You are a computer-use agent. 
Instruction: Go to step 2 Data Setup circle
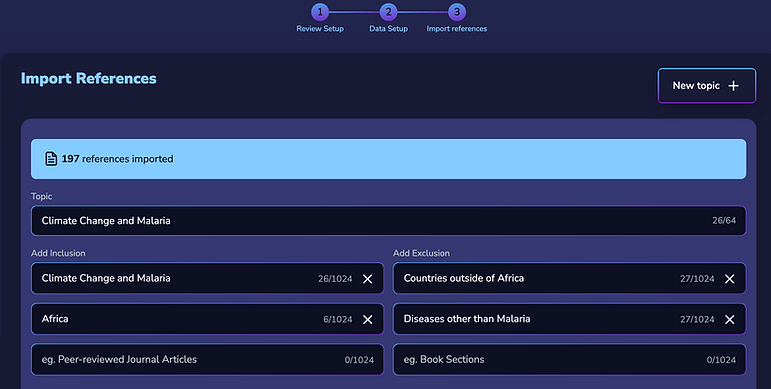tap(388, 12)
